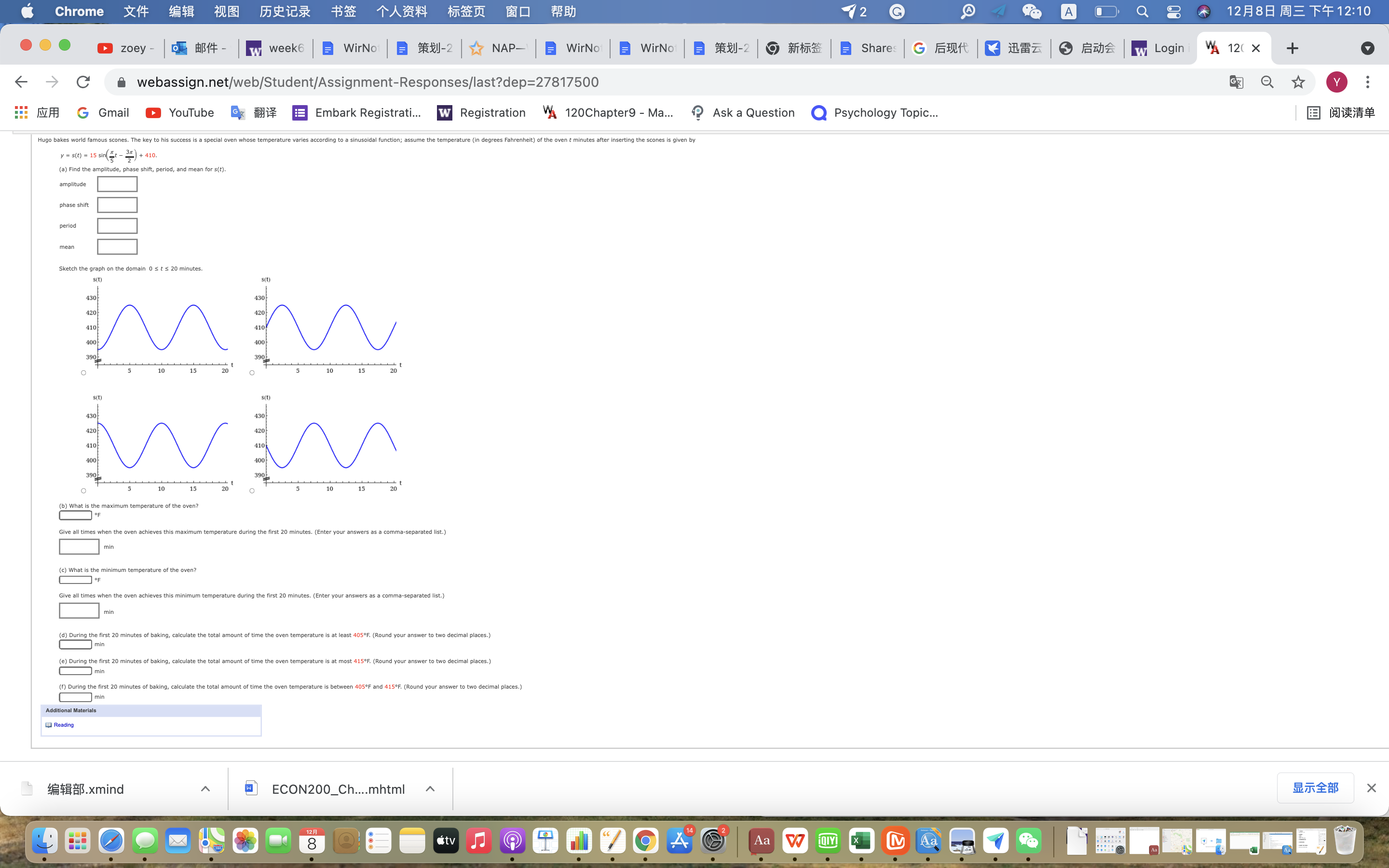Open the tab search dropdown arrow
This screenshot has width=1389, height=868.
click(1367, 48)
